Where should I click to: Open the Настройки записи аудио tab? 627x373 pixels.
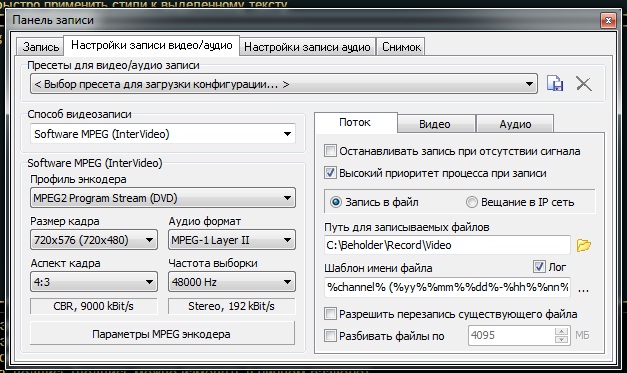pos(307,47)
